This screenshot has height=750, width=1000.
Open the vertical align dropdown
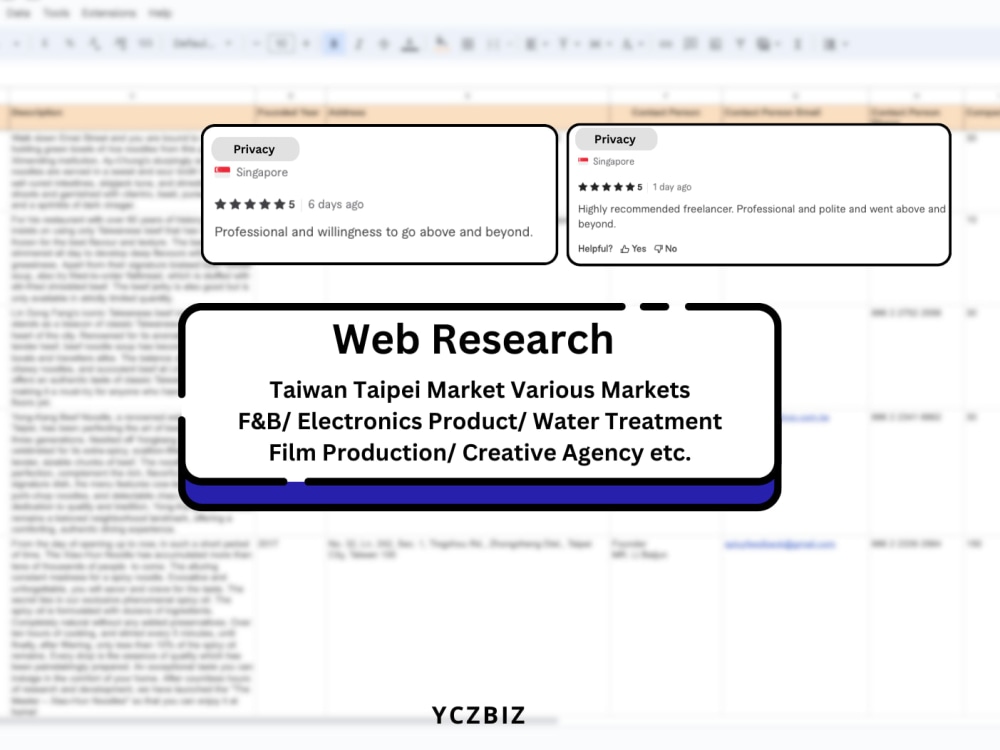[567, 44]
